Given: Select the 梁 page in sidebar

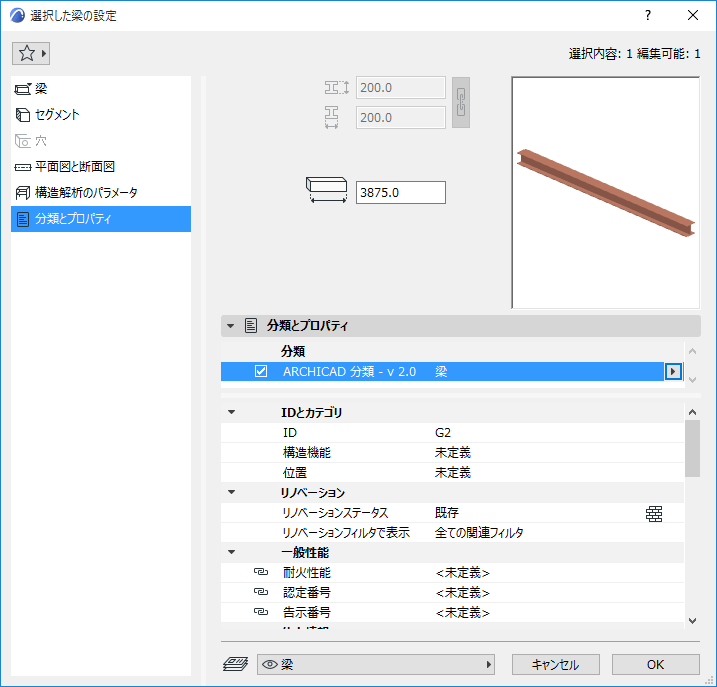Looking at the screenshot, I should click(x=101, y=89).
